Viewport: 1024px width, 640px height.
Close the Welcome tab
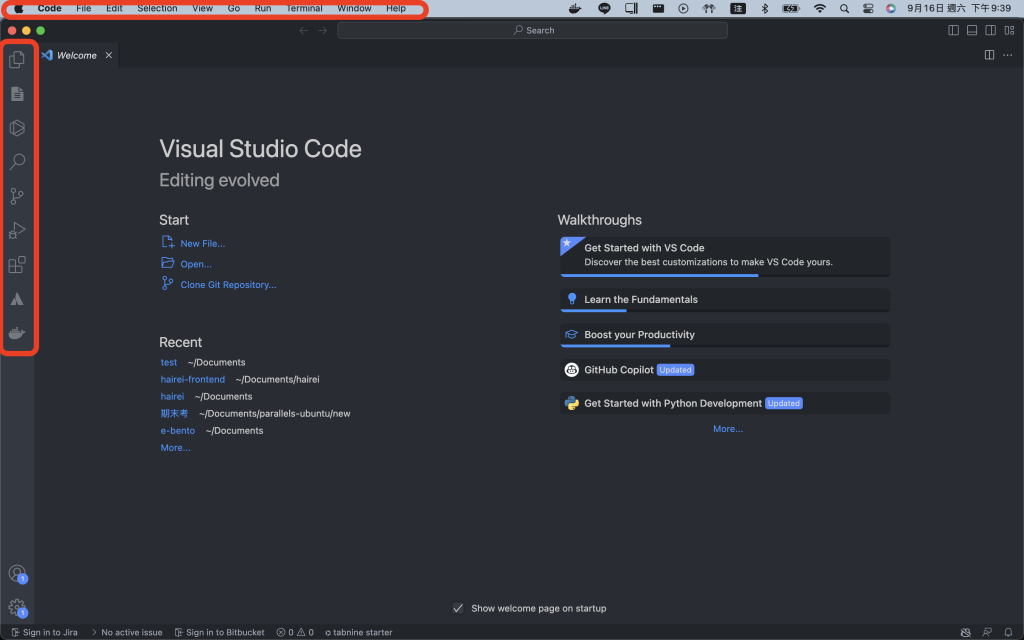[x=109, y=55]
